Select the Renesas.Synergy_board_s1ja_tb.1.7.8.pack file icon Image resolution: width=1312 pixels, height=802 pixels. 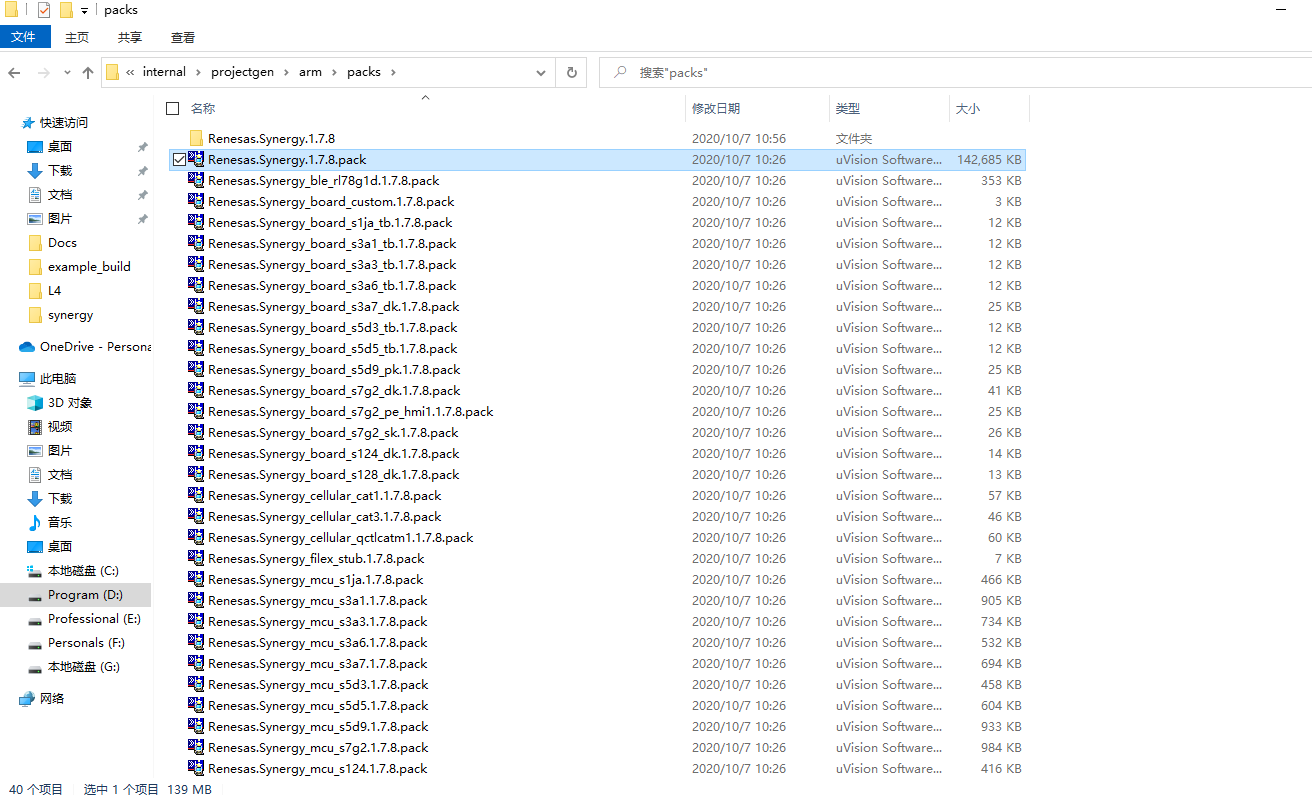196,223
